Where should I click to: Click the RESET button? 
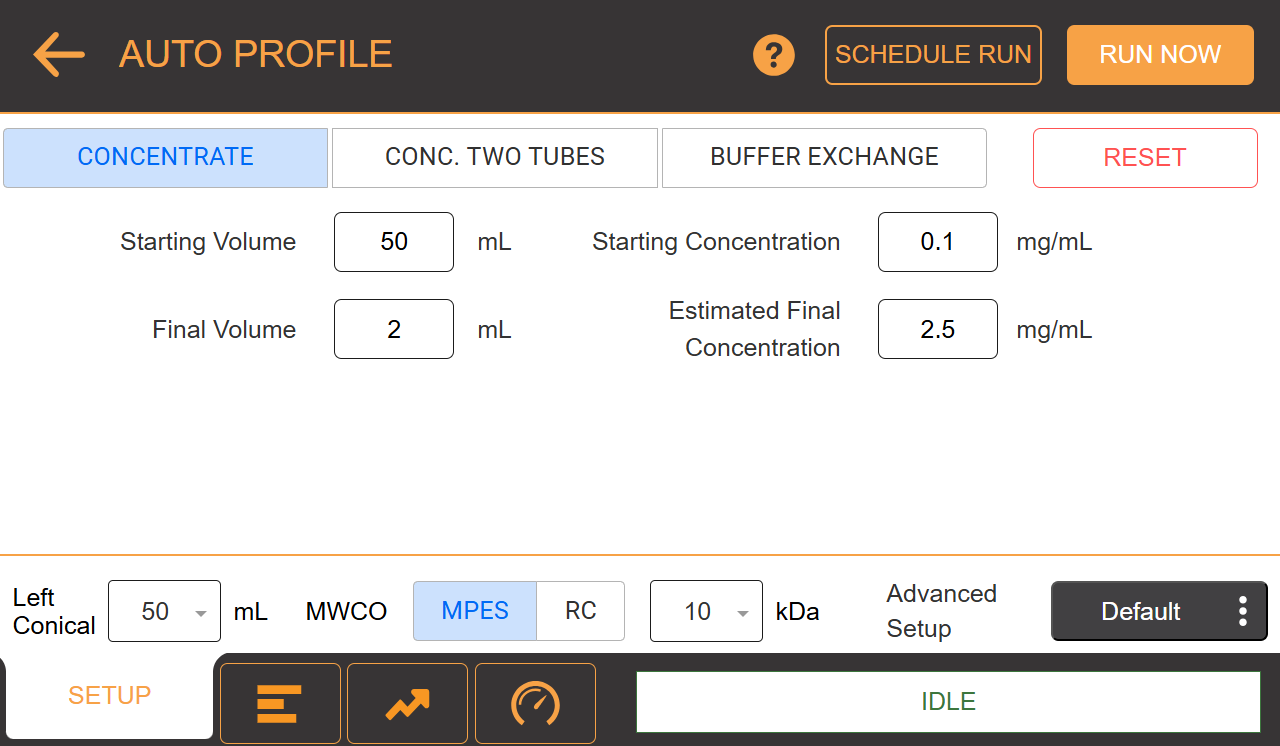click(x=1145, y=158)
